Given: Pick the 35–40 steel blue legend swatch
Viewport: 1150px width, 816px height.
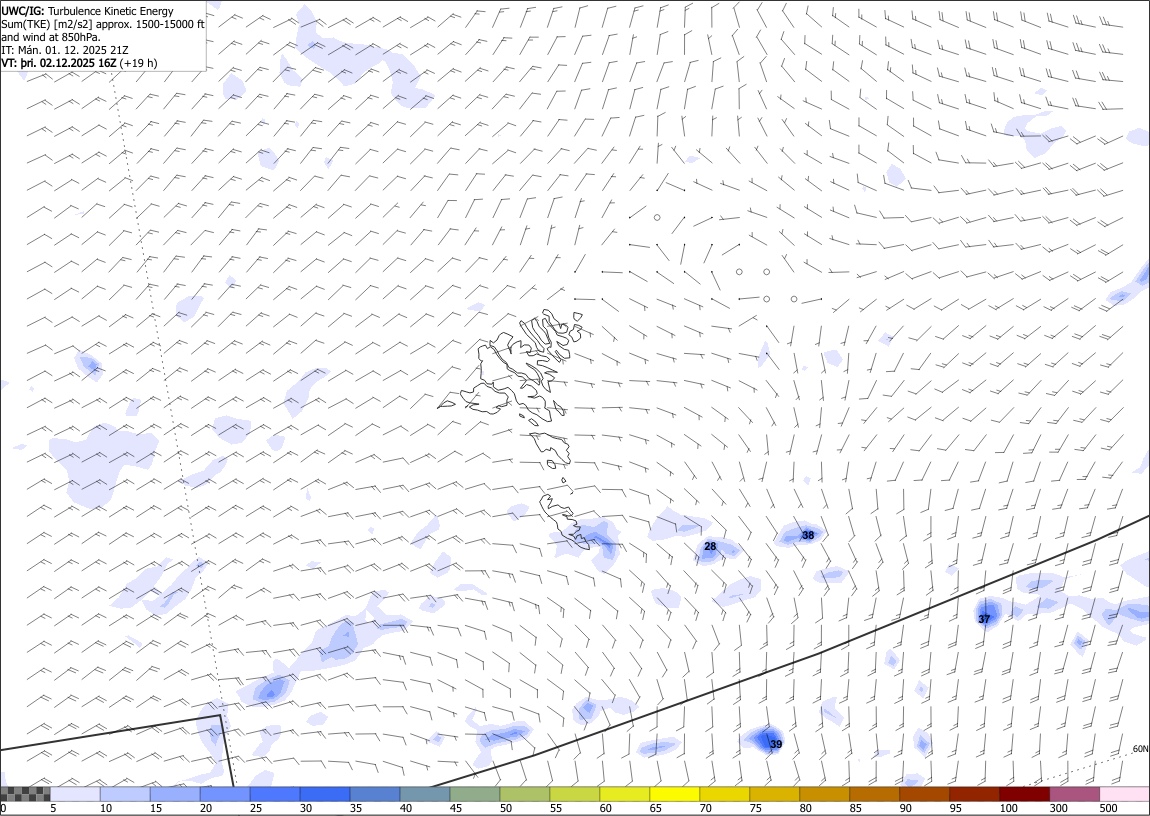Looking at the screenshot, I should tap(375, 794).
